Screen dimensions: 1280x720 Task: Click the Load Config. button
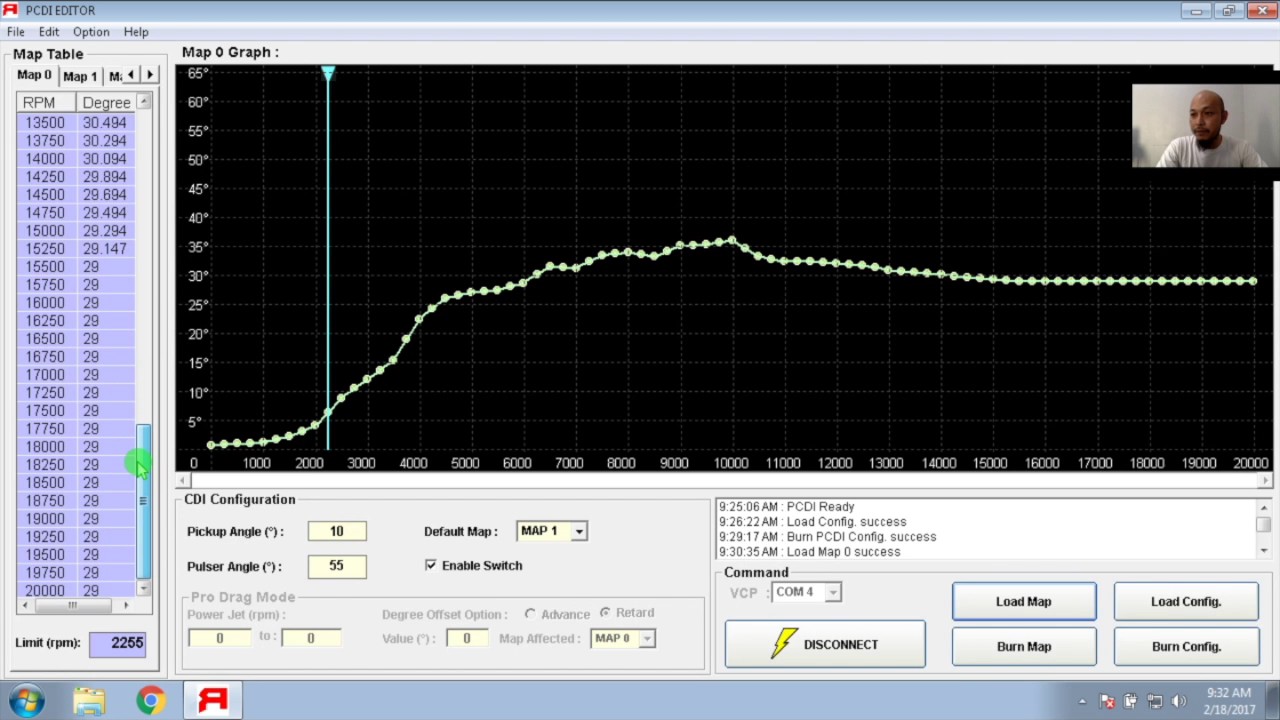[x=1186, y=602]
